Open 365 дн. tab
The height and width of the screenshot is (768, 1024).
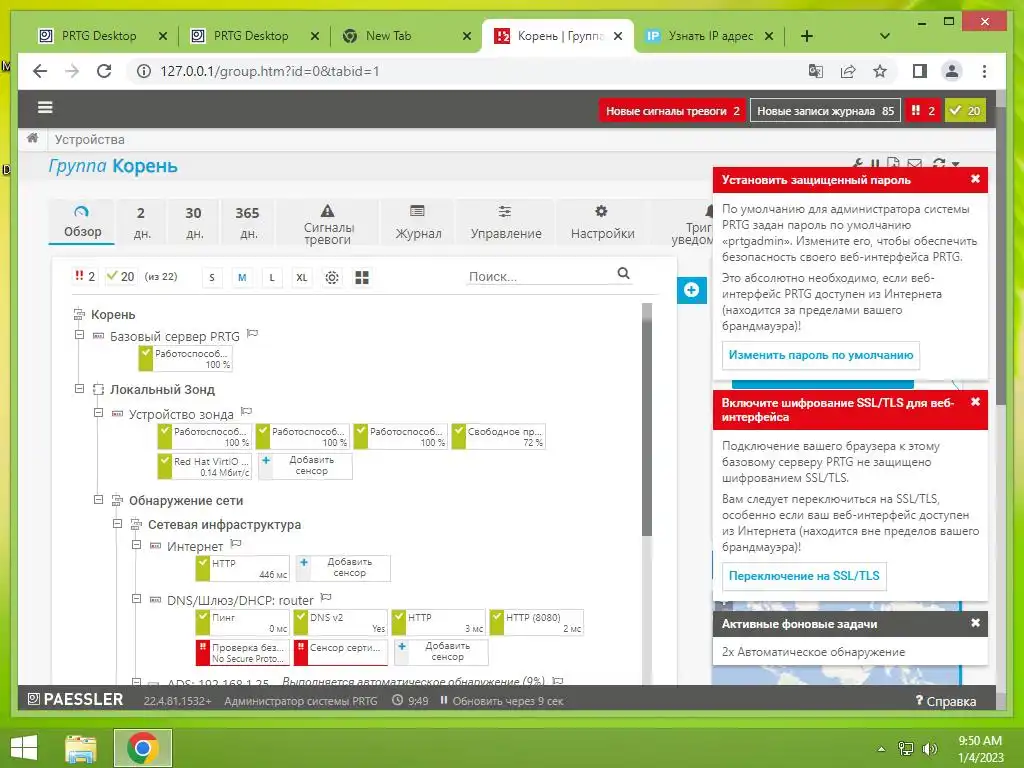(248, 222)
